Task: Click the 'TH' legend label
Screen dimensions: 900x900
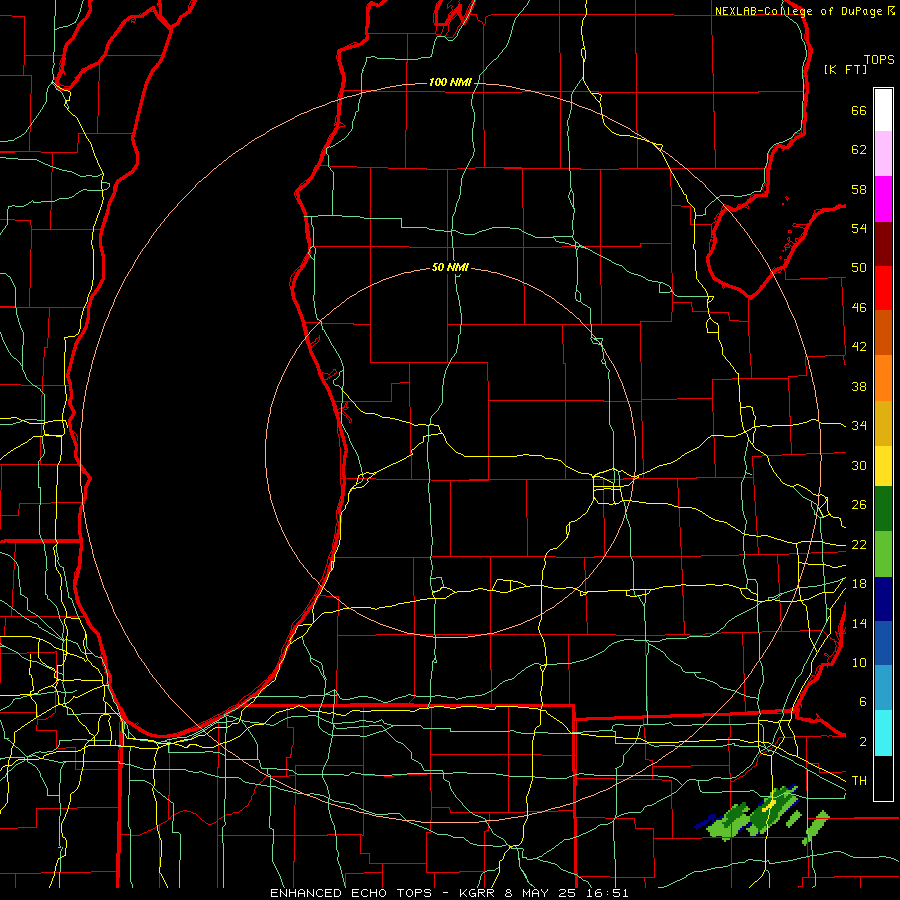Action: (x=859, y=781)
